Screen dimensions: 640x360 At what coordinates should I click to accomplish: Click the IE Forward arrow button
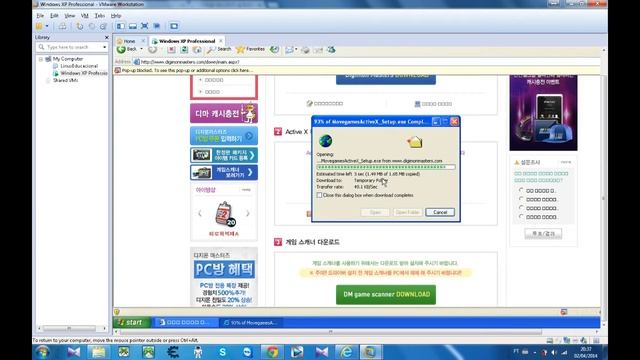tap(152, 49)
